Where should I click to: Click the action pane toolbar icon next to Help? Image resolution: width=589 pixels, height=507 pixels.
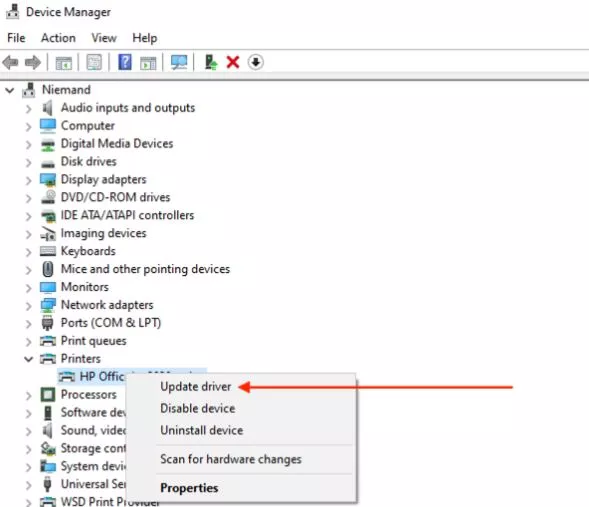(x=148, y=63)
